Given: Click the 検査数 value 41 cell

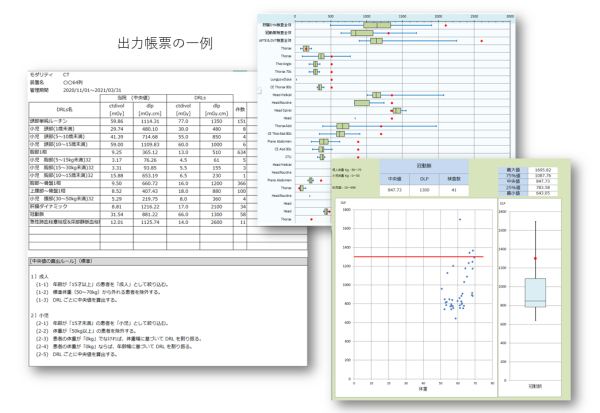Looking at the screenshot, I should click(454, 188).
